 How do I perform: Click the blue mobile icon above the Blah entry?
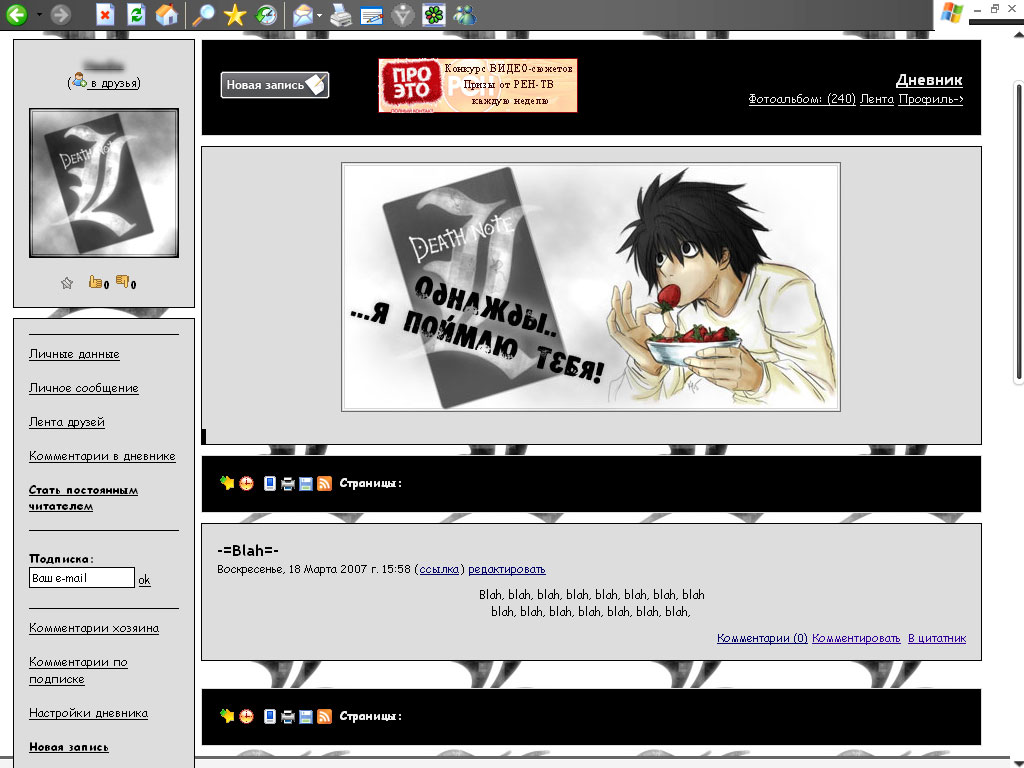[269, 483]
